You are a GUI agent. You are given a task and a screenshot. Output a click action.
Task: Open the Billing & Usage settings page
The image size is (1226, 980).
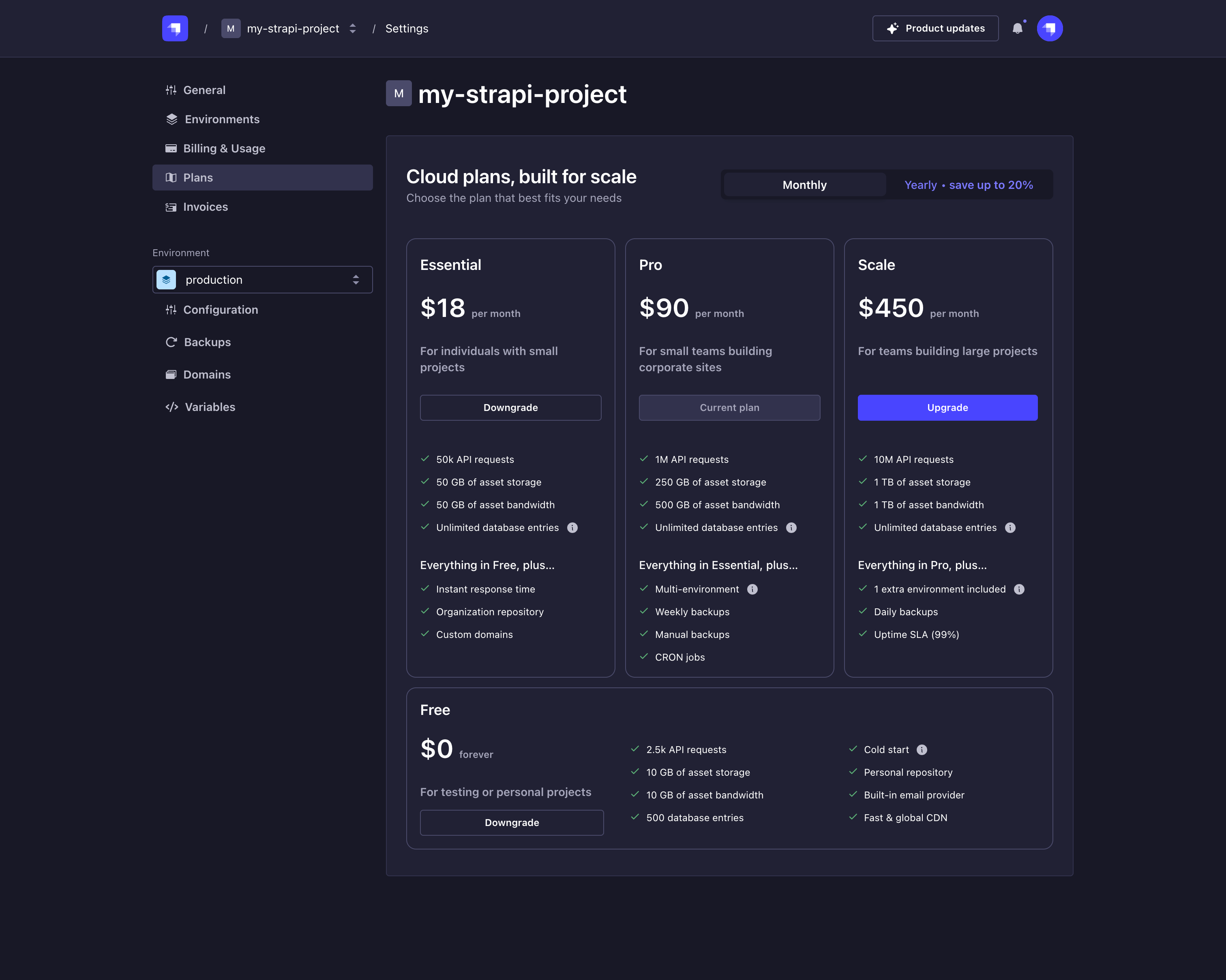tap(224, 148)
